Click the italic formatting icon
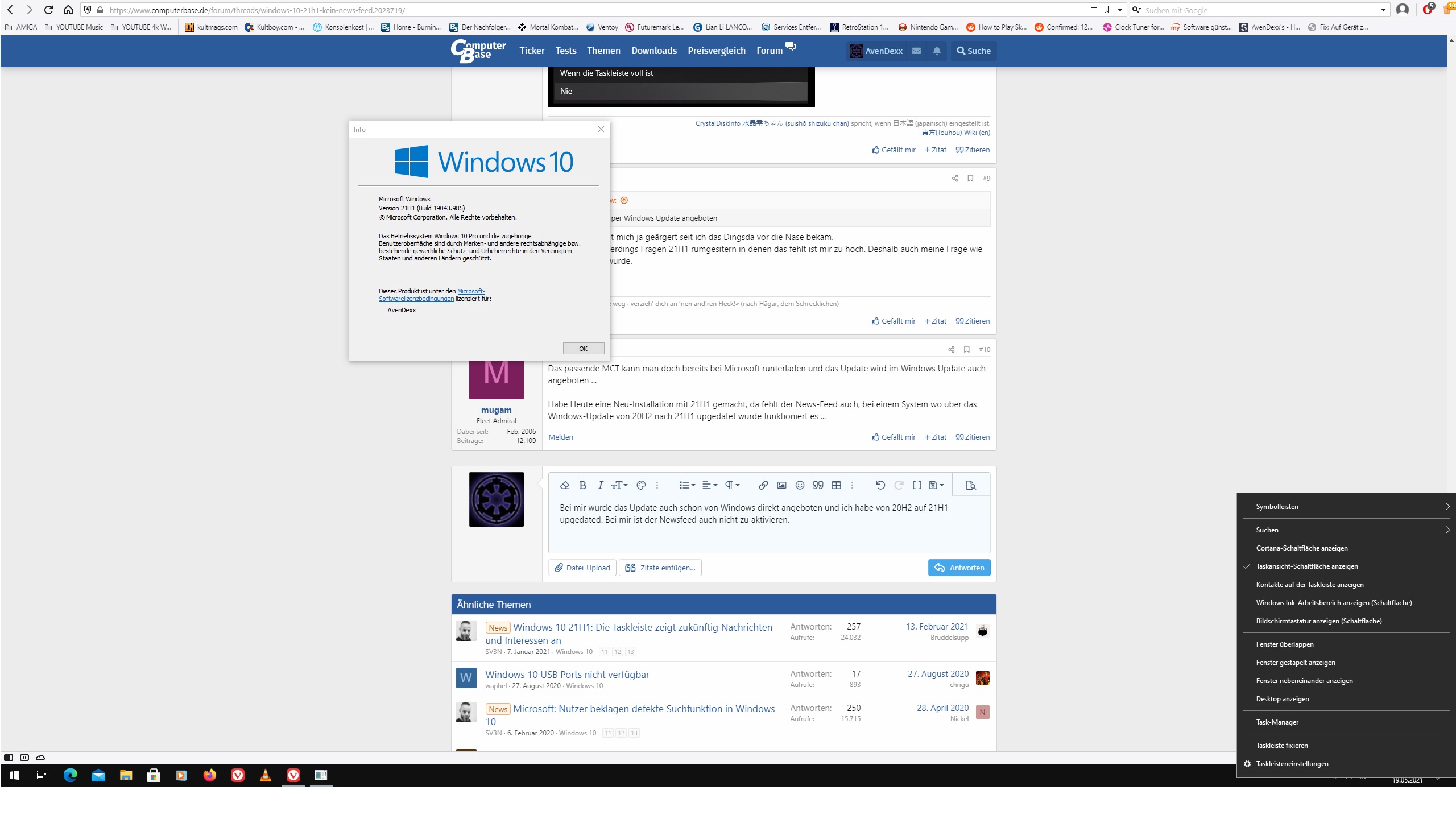1456x819 pixels. (x=600, y=485)
